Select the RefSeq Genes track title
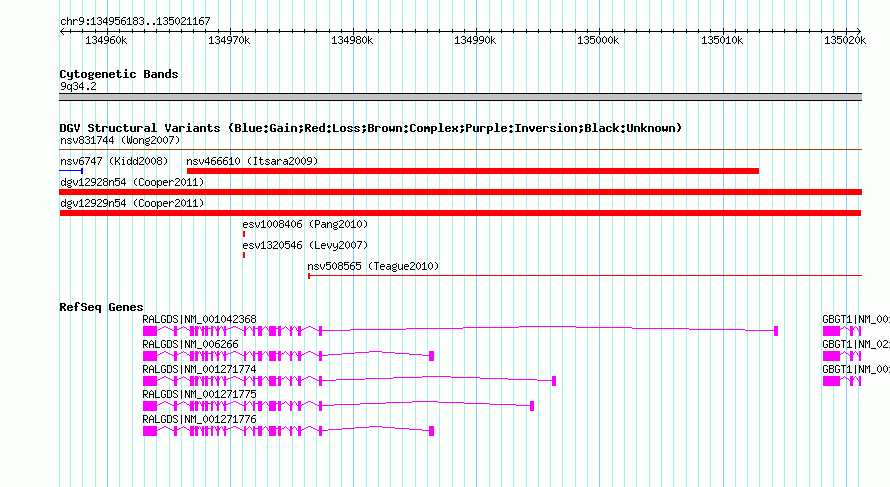 (x=101, y=307)
